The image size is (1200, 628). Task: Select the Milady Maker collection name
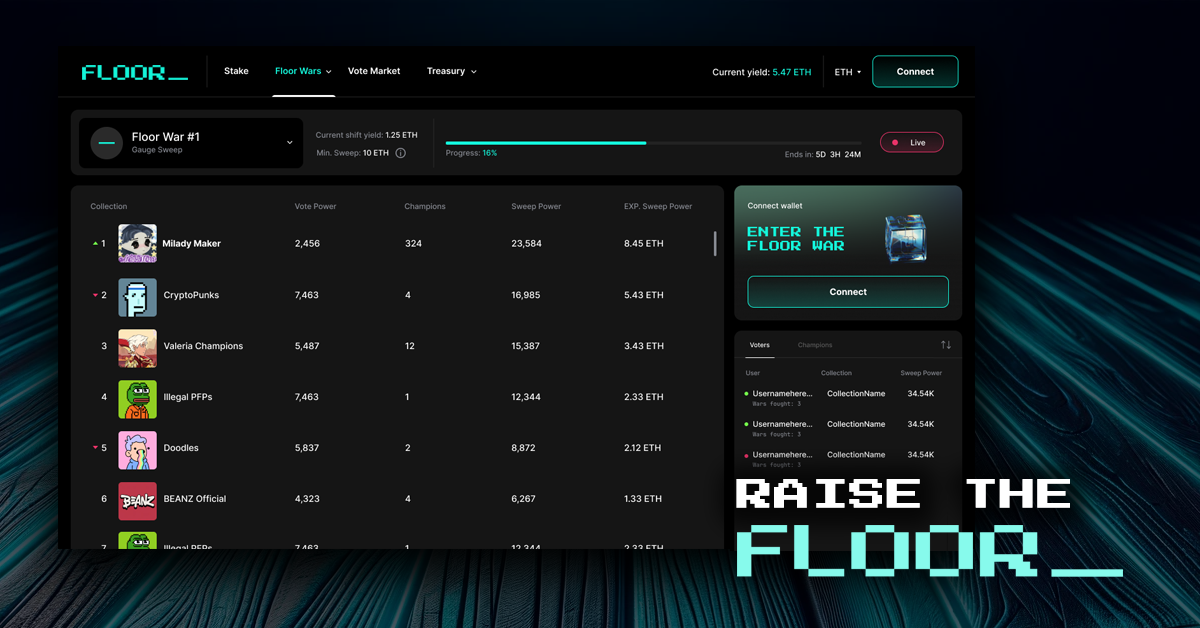pyautogui.click(x=192, y=244)
